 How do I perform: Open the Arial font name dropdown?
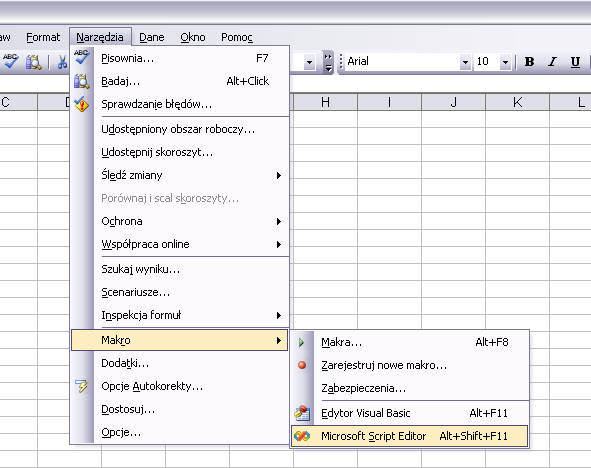(465, 62)
